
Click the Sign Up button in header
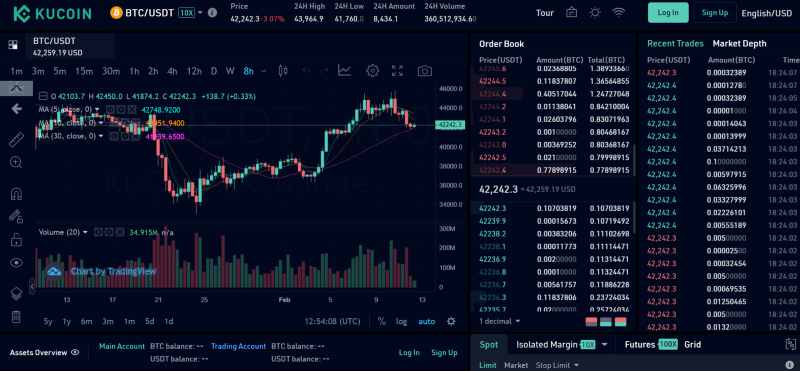[x=714, y=13]
